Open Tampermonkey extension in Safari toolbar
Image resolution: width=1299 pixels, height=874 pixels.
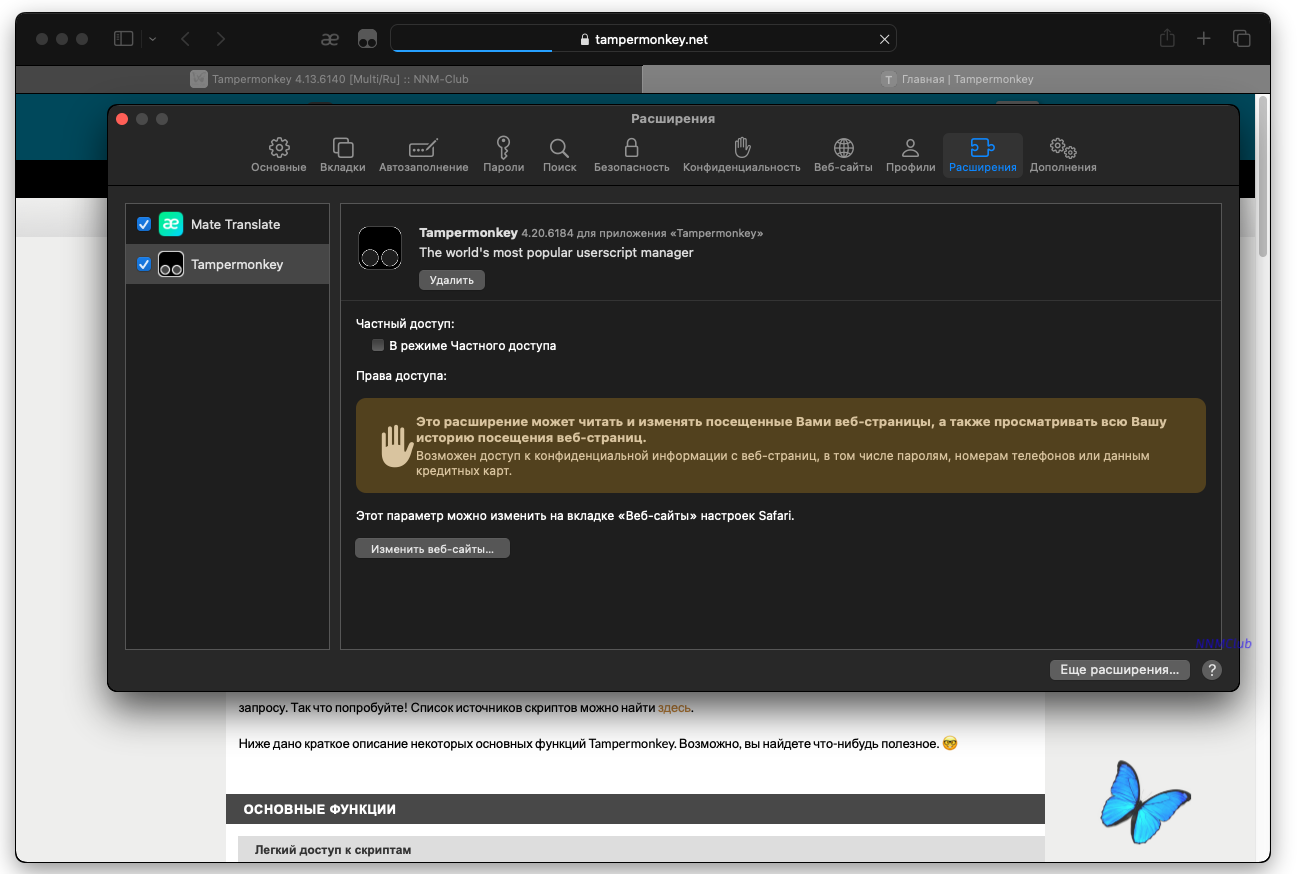point(367,39)
